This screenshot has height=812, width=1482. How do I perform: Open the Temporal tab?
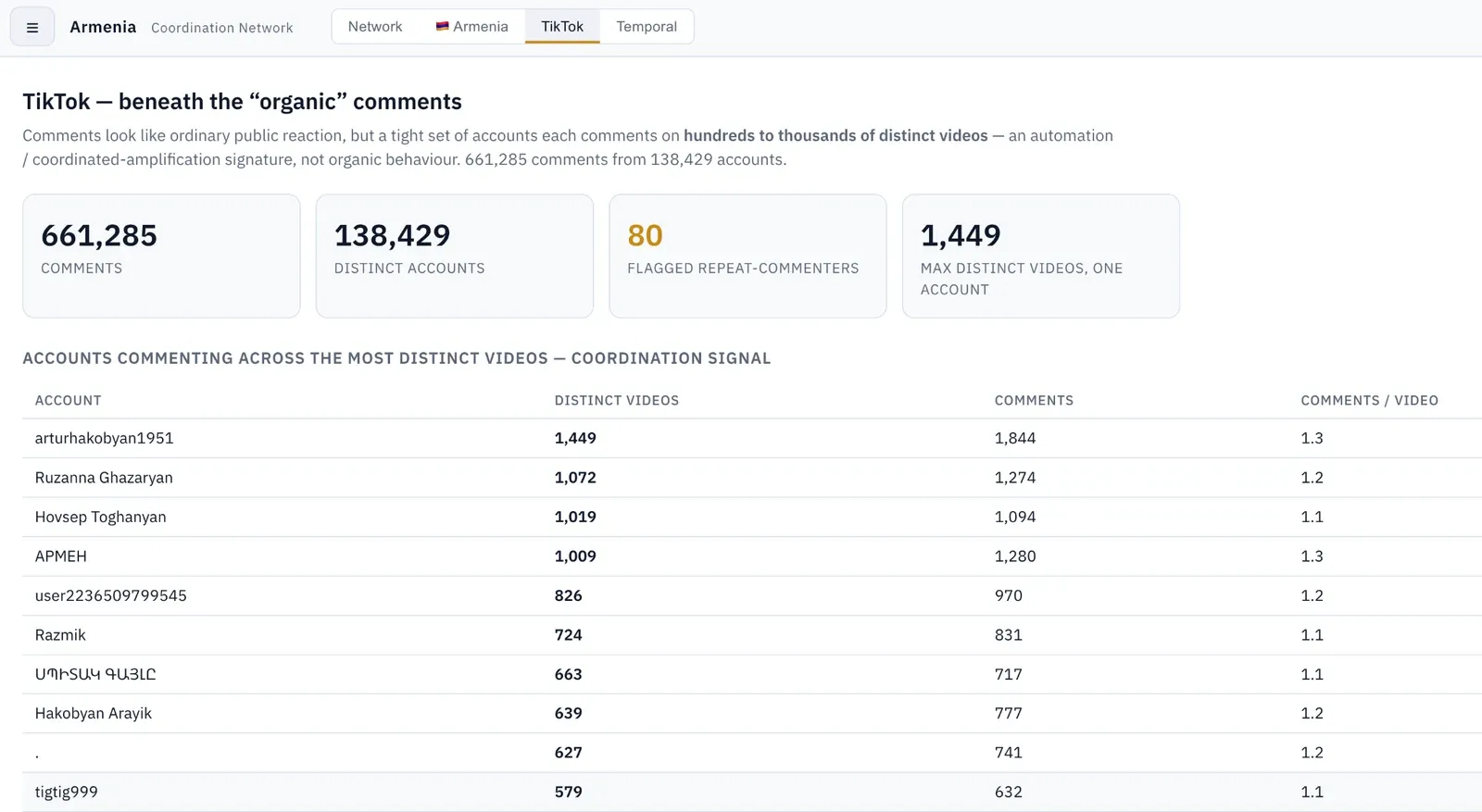tap(647, 27)
